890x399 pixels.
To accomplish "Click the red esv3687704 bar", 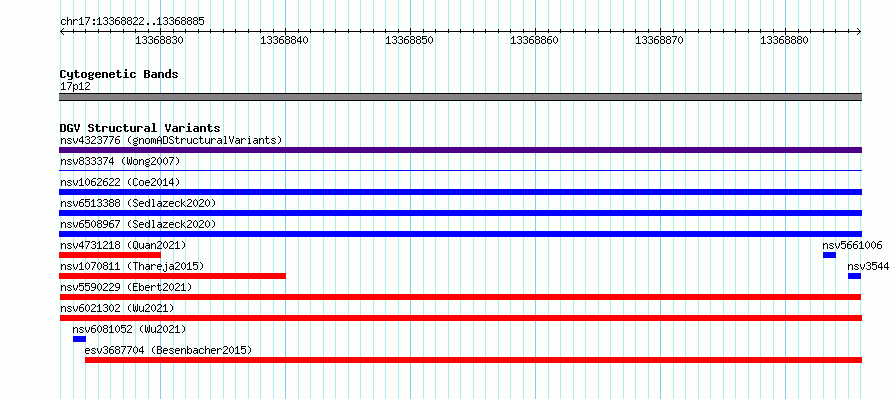I will click(473, 360).
